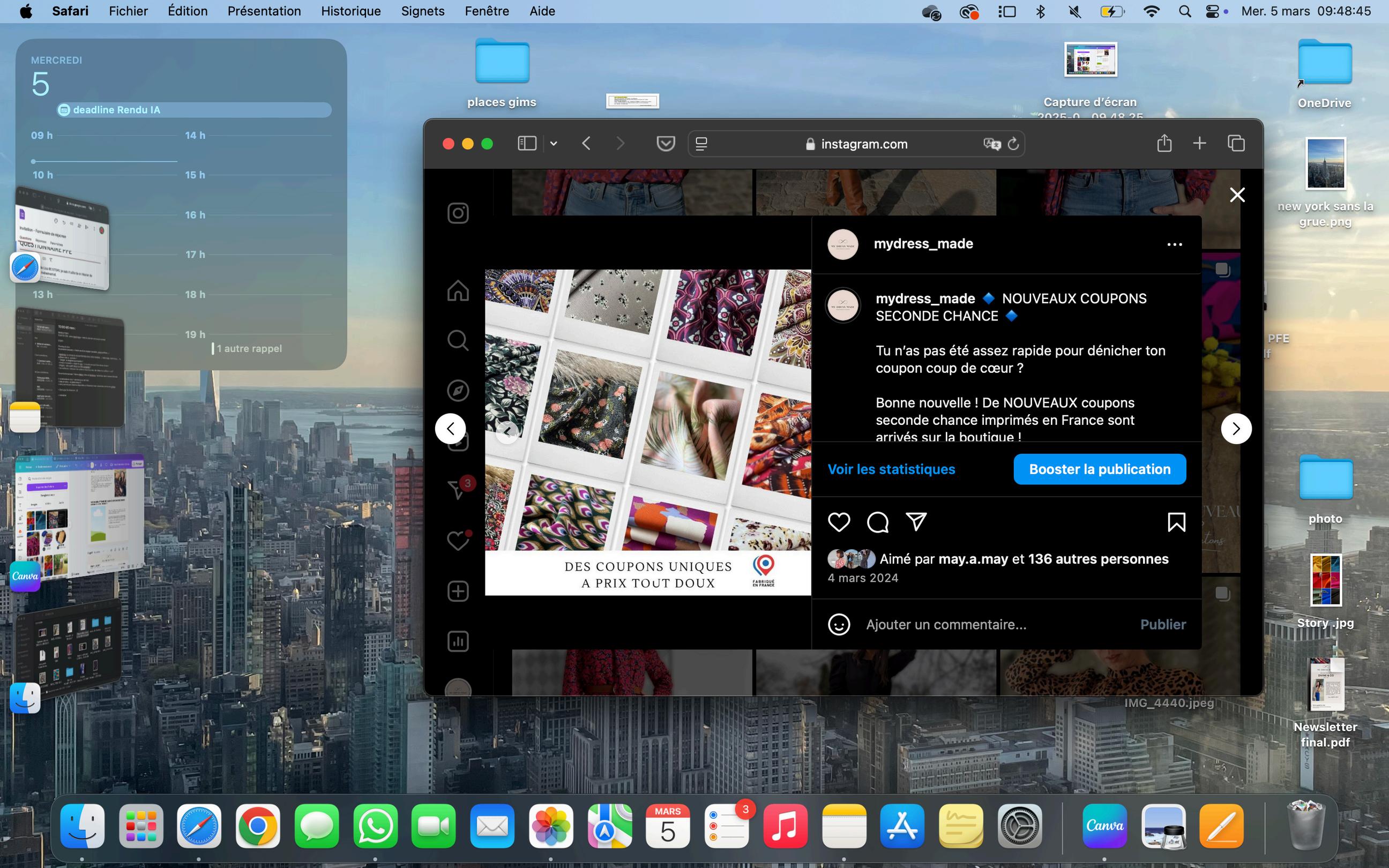This screenshot has width=1389, height=868.
Task: Open Instagram messages with 3 badge
Action: pyautogui.click(x=458, y=489)
